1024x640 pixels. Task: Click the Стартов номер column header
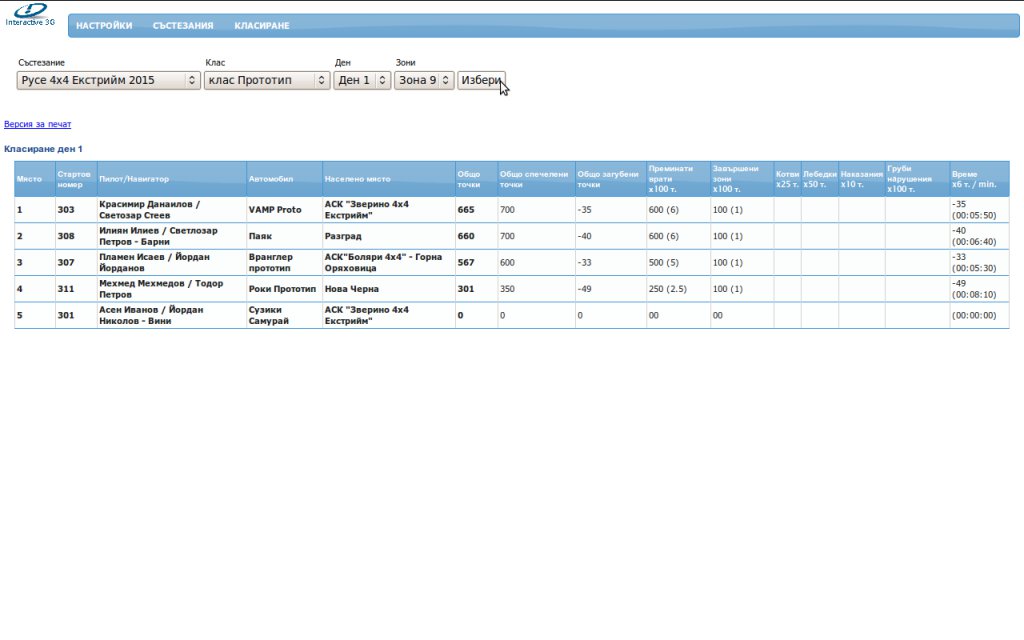[76, 179]
